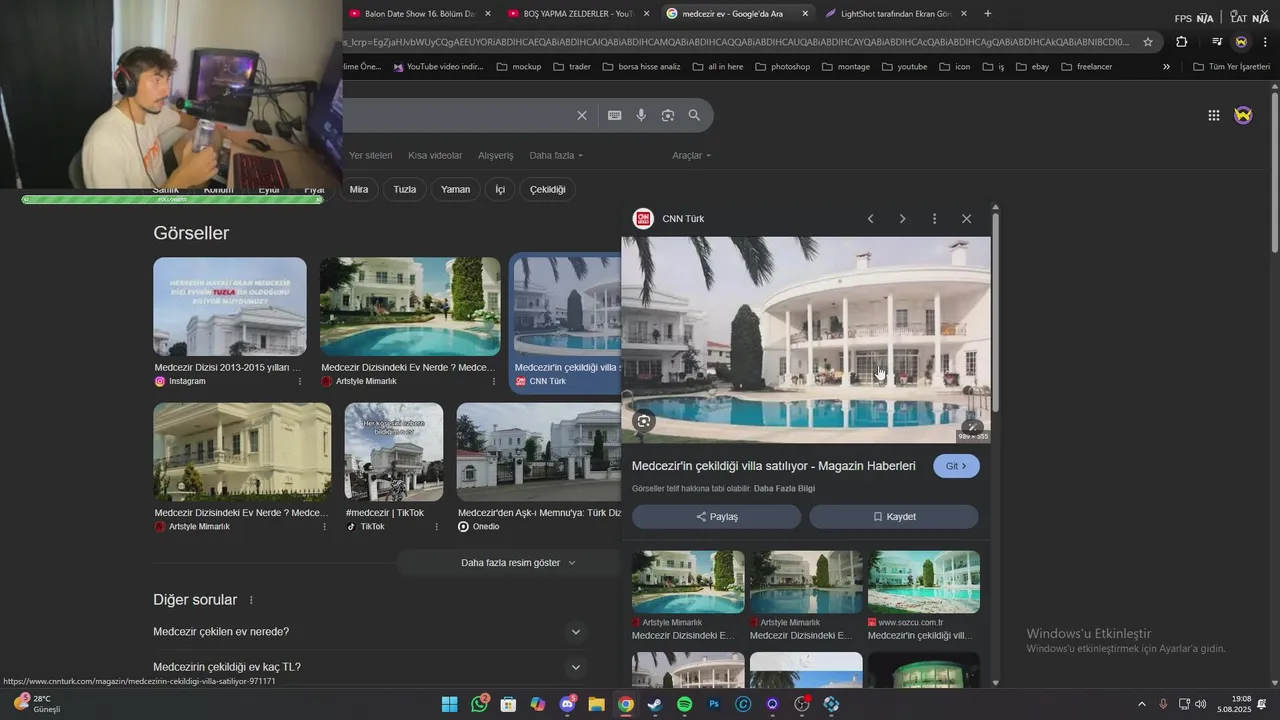Select the Mira suggestion chip
This screenshot has height=720, width=1280.
point(359,189)
